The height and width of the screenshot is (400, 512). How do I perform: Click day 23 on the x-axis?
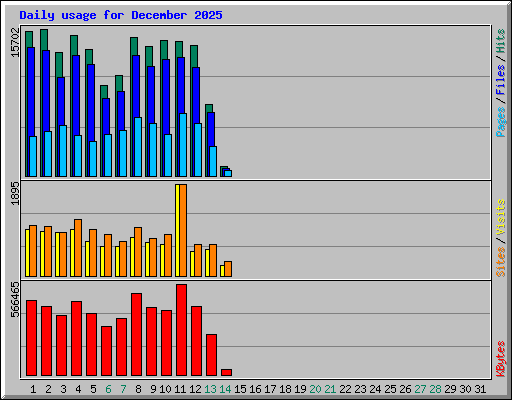point(360,389)
